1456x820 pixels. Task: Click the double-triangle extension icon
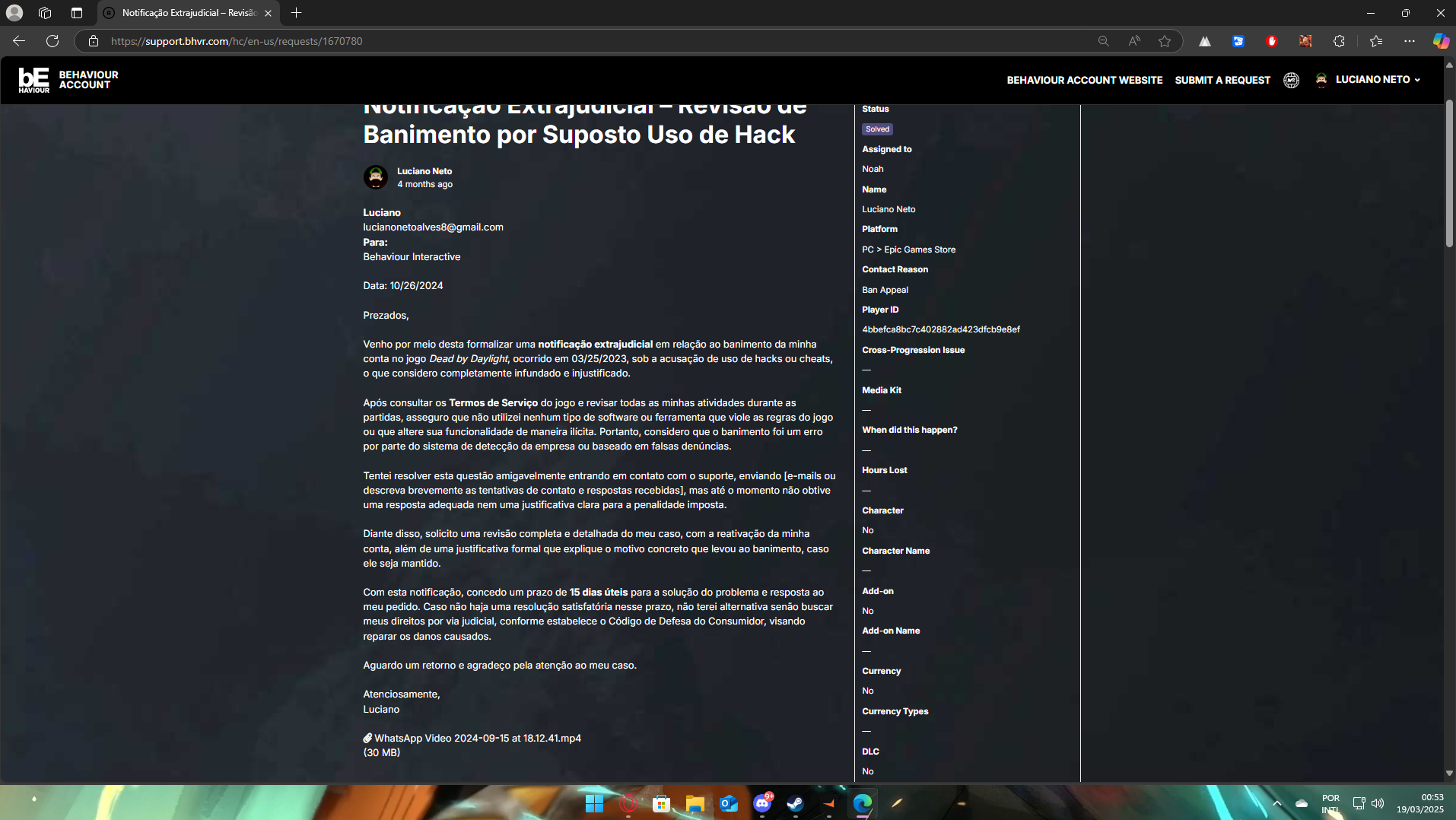pos(1205,41)
